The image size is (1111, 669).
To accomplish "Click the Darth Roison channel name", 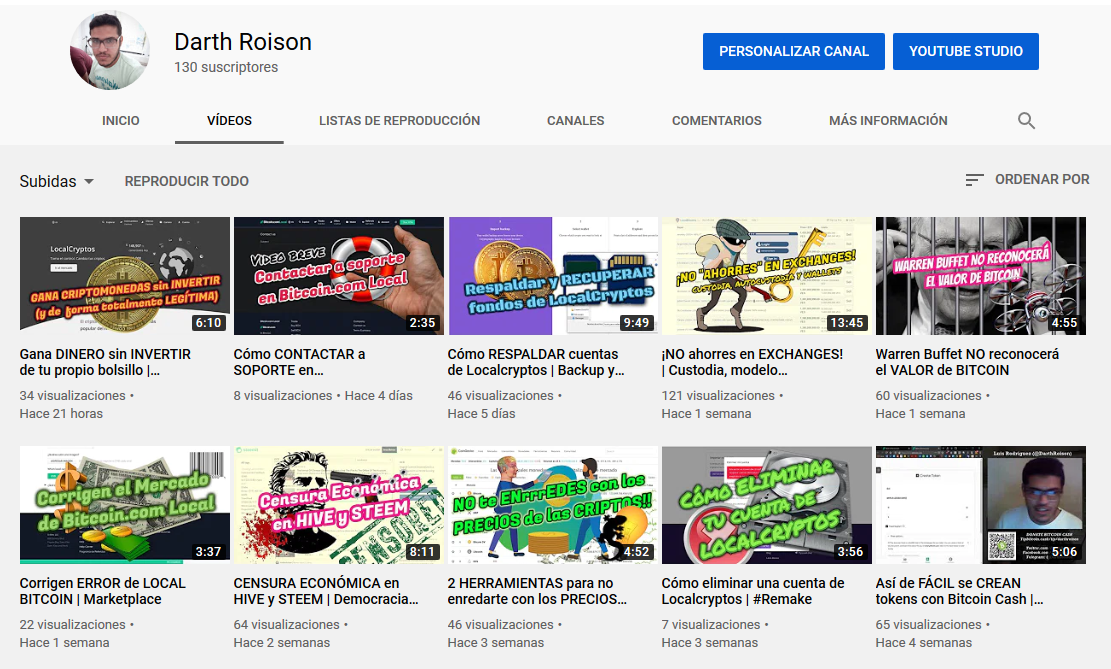I will (243, 42).
